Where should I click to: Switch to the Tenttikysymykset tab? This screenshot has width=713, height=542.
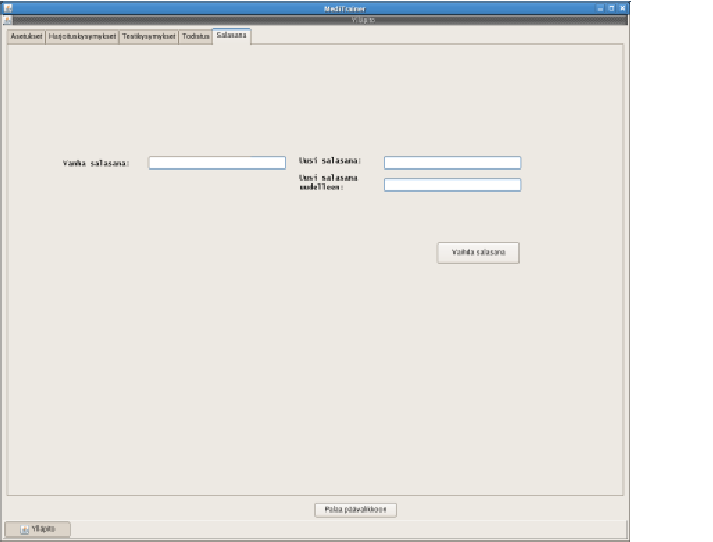(149, 36)
